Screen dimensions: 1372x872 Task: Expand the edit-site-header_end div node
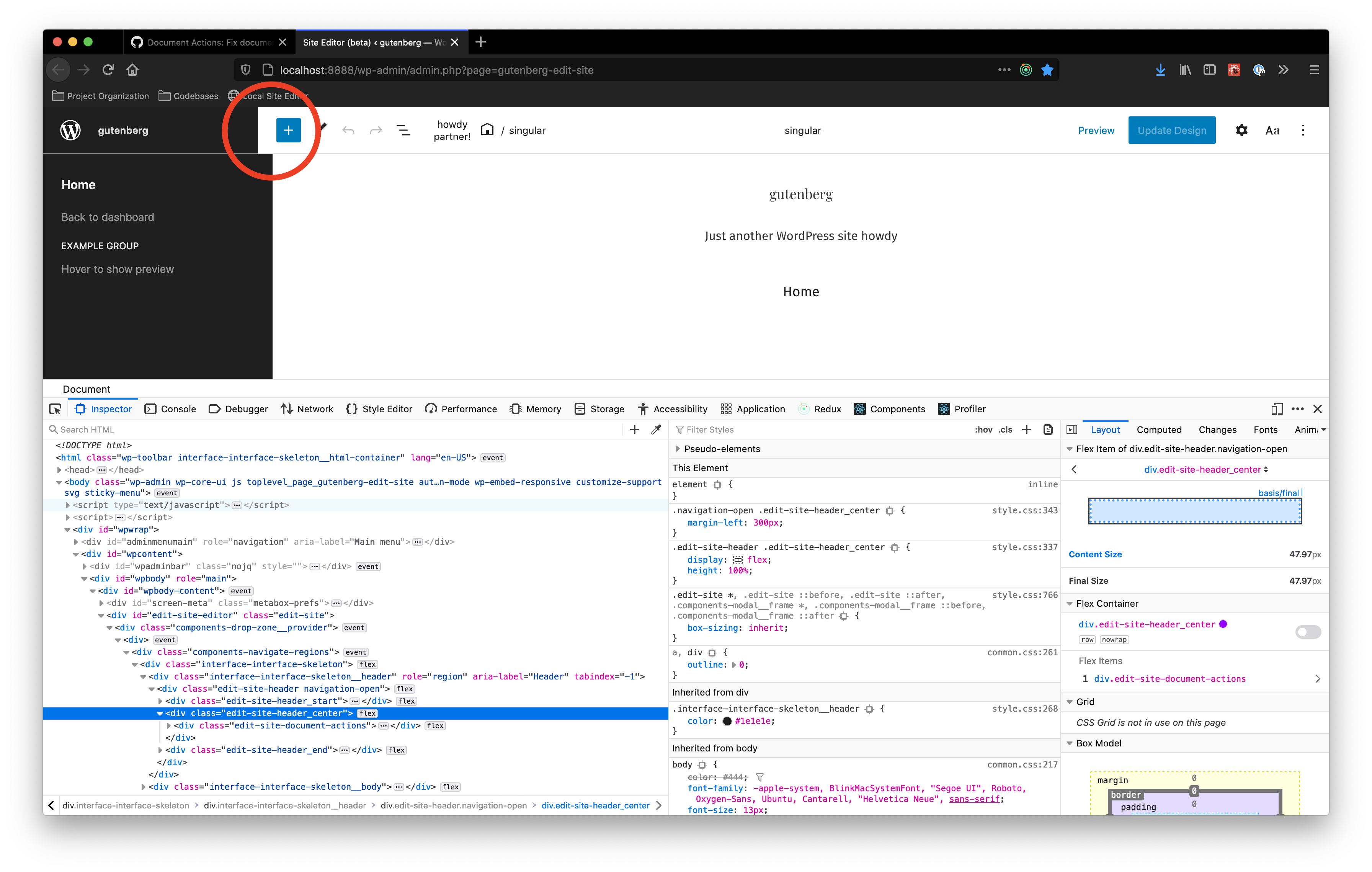(161, 750)
